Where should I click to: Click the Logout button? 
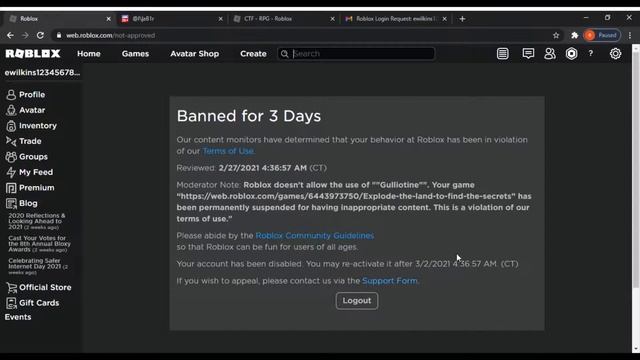pyautogui.click(x=357, y=301)
